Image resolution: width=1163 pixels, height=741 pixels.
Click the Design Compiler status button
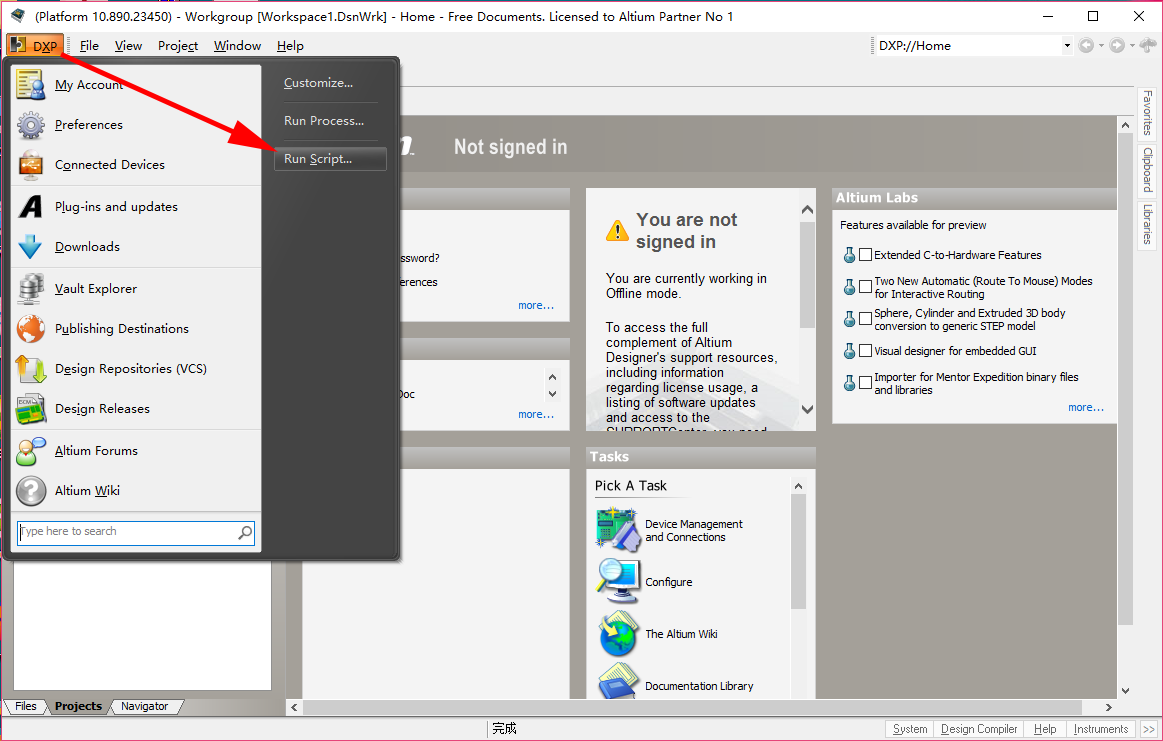click(x=979, y=729)
